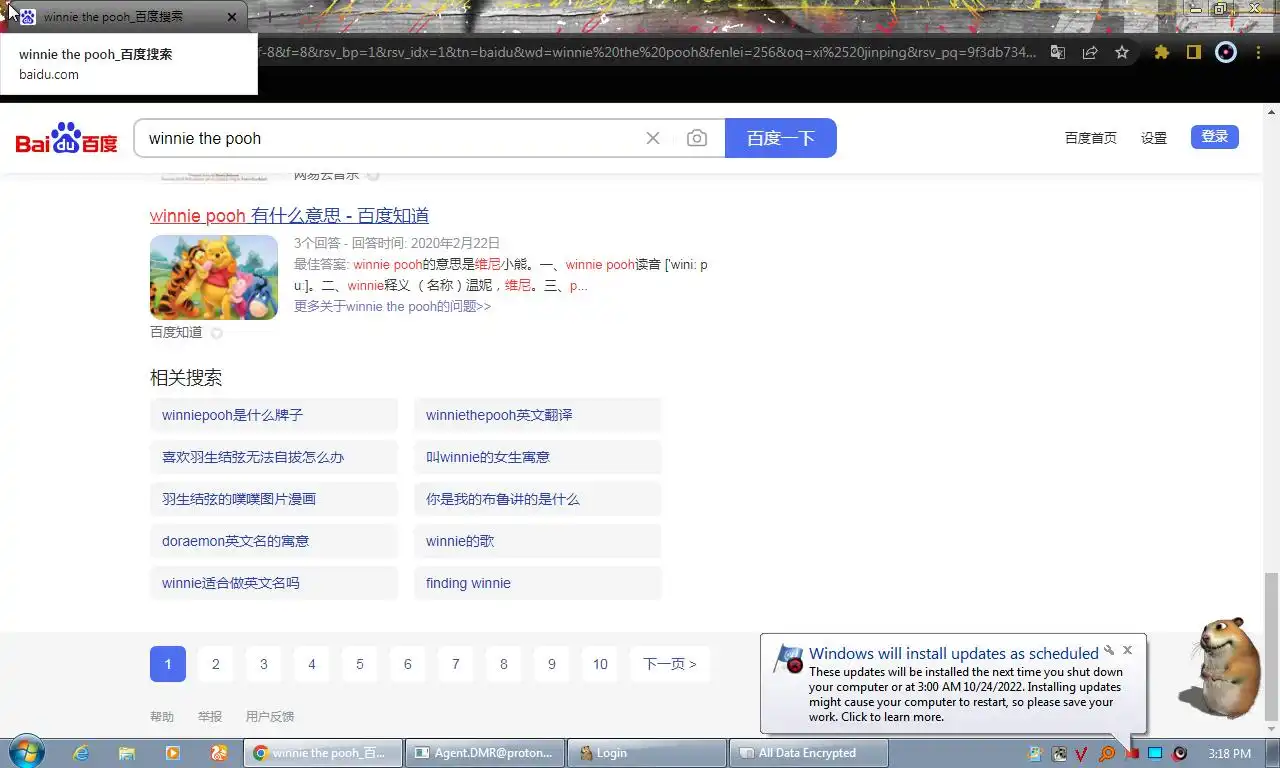This screenshot has width=1280, height=768.
Task: Open 设置 settings menu
Action: (1154, 138)
